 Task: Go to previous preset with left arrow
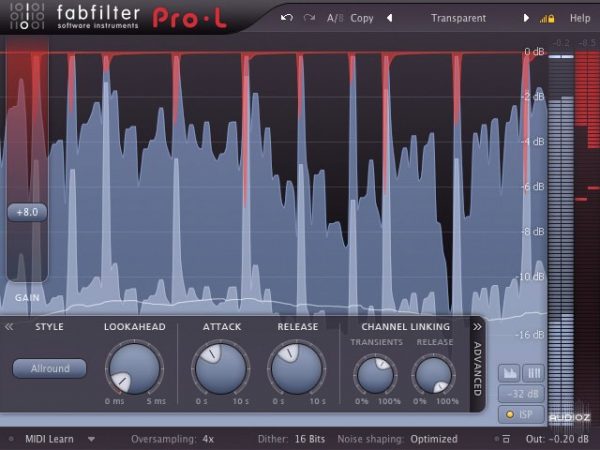pyautogui.click(x=389, y=18)
